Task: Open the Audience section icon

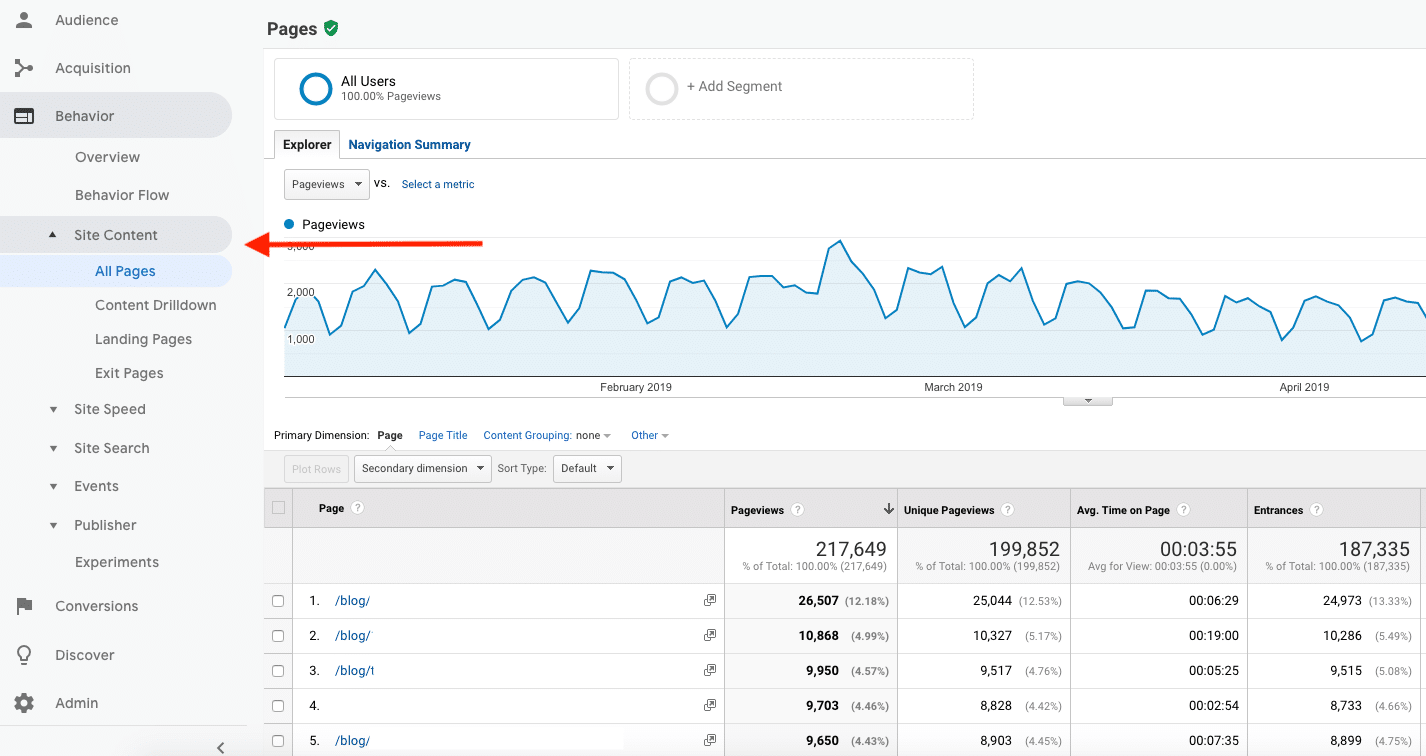Action: [24, 19]
